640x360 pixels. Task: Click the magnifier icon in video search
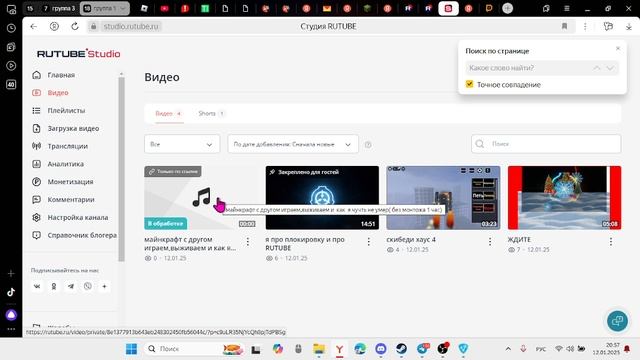point(480,144)
